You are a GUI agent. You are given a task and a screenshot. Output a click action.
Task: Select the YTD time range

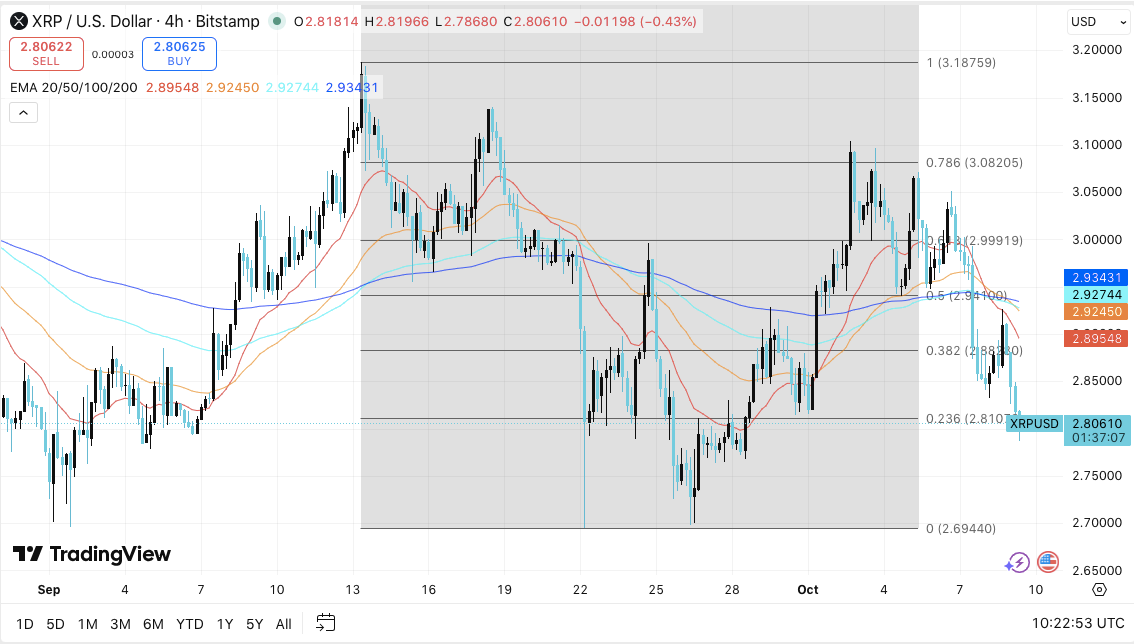coord(190,624)
